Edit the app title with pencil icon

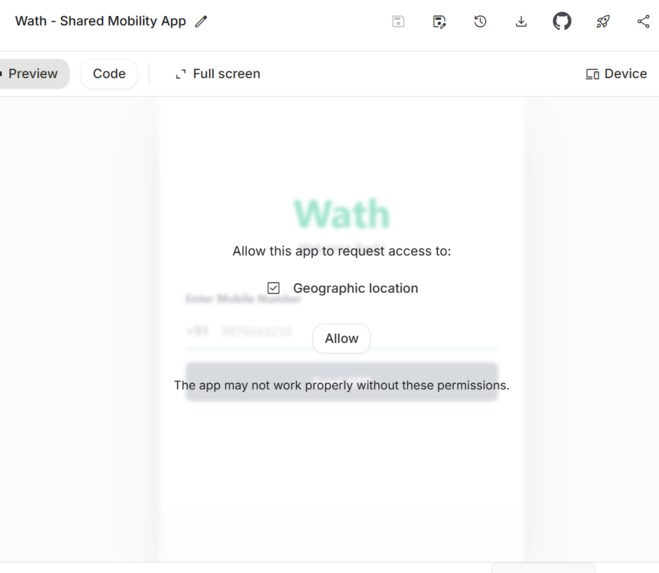pyautogui.click(x=201, y=21)
